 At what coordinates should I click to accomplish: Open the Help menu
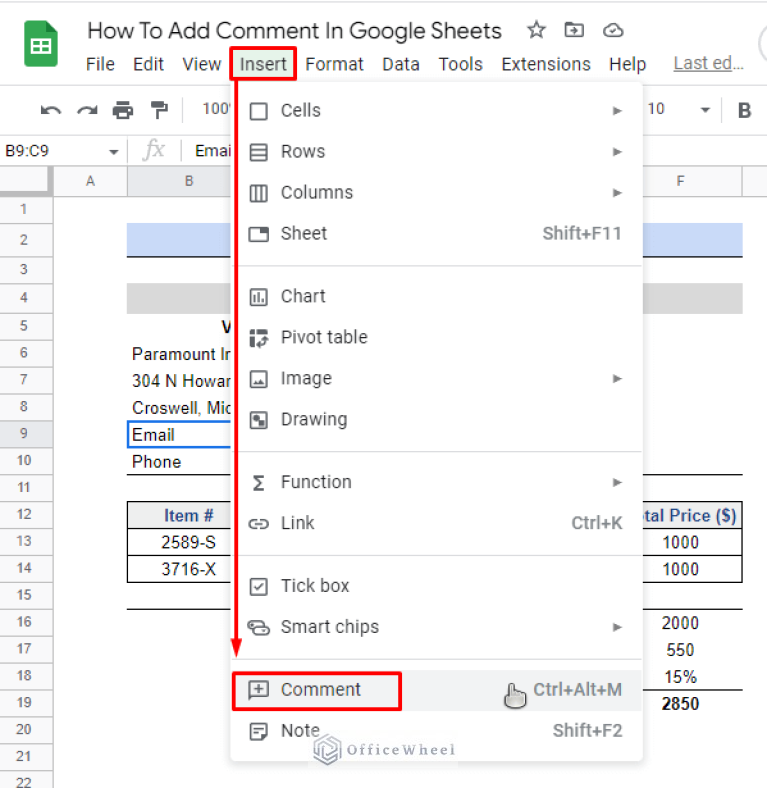pyautogui.click(x=627, y=64)
